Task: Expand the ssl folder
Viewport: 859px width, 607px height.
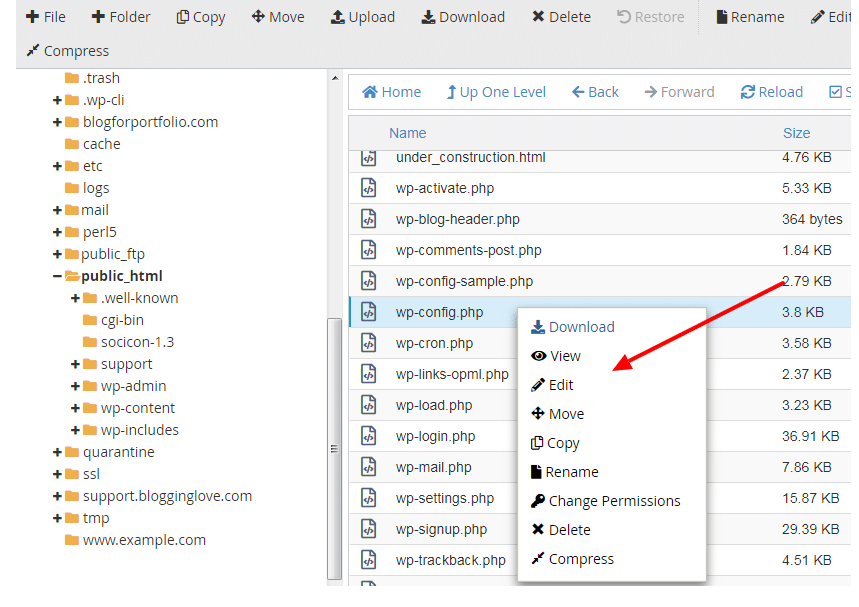Action: [57, 474]
